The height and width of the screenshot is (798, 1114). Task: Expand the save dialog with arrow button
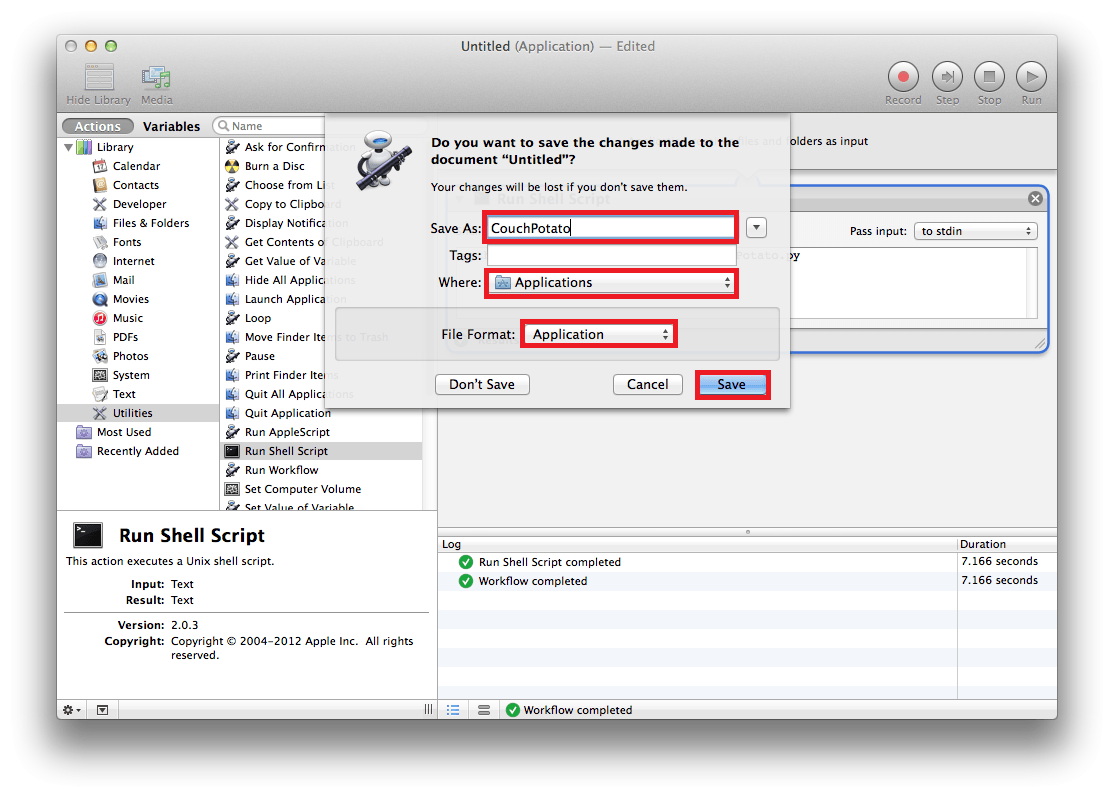[x=756, y=227]
